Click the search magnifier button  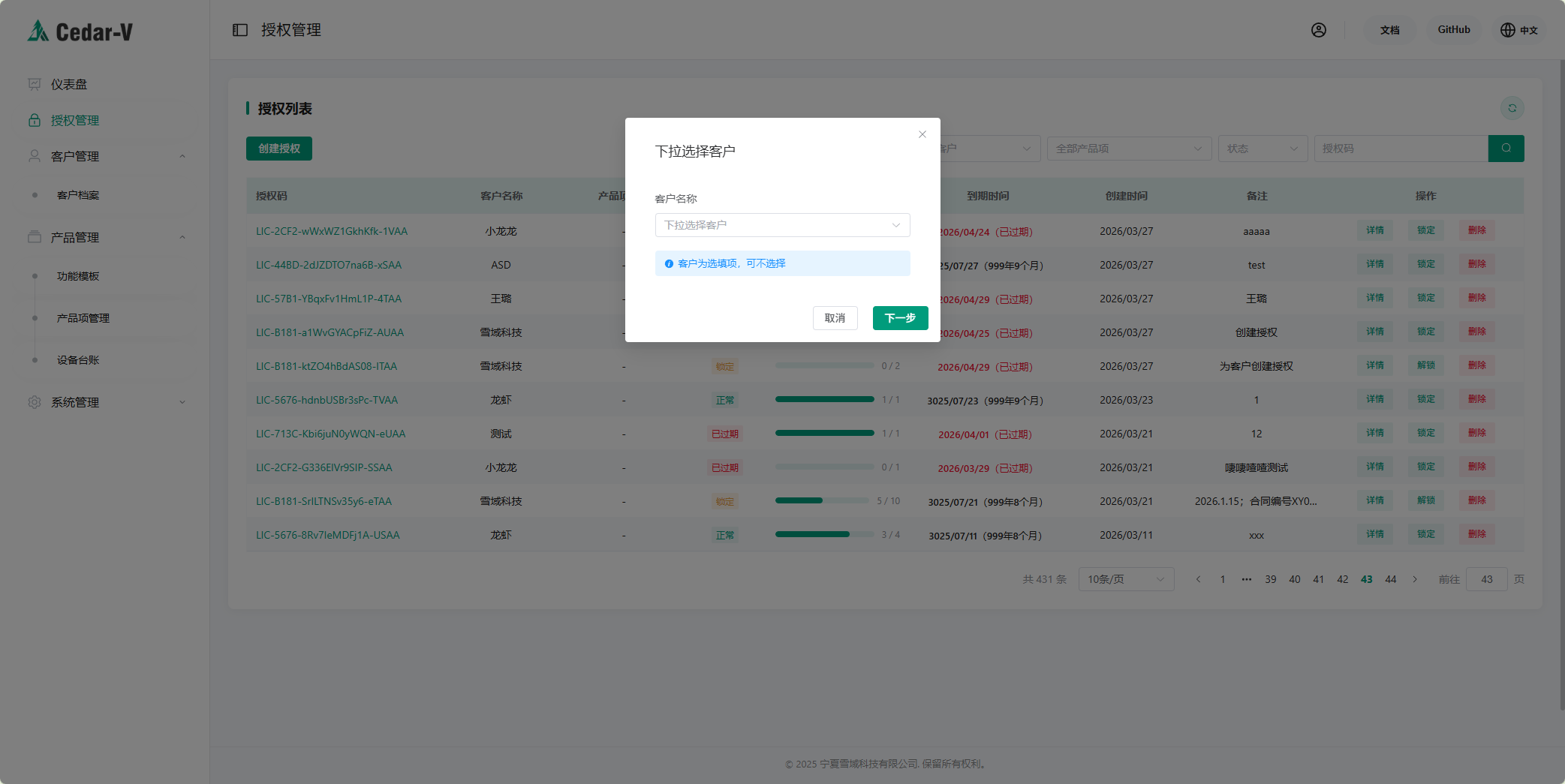point(1506,149)
